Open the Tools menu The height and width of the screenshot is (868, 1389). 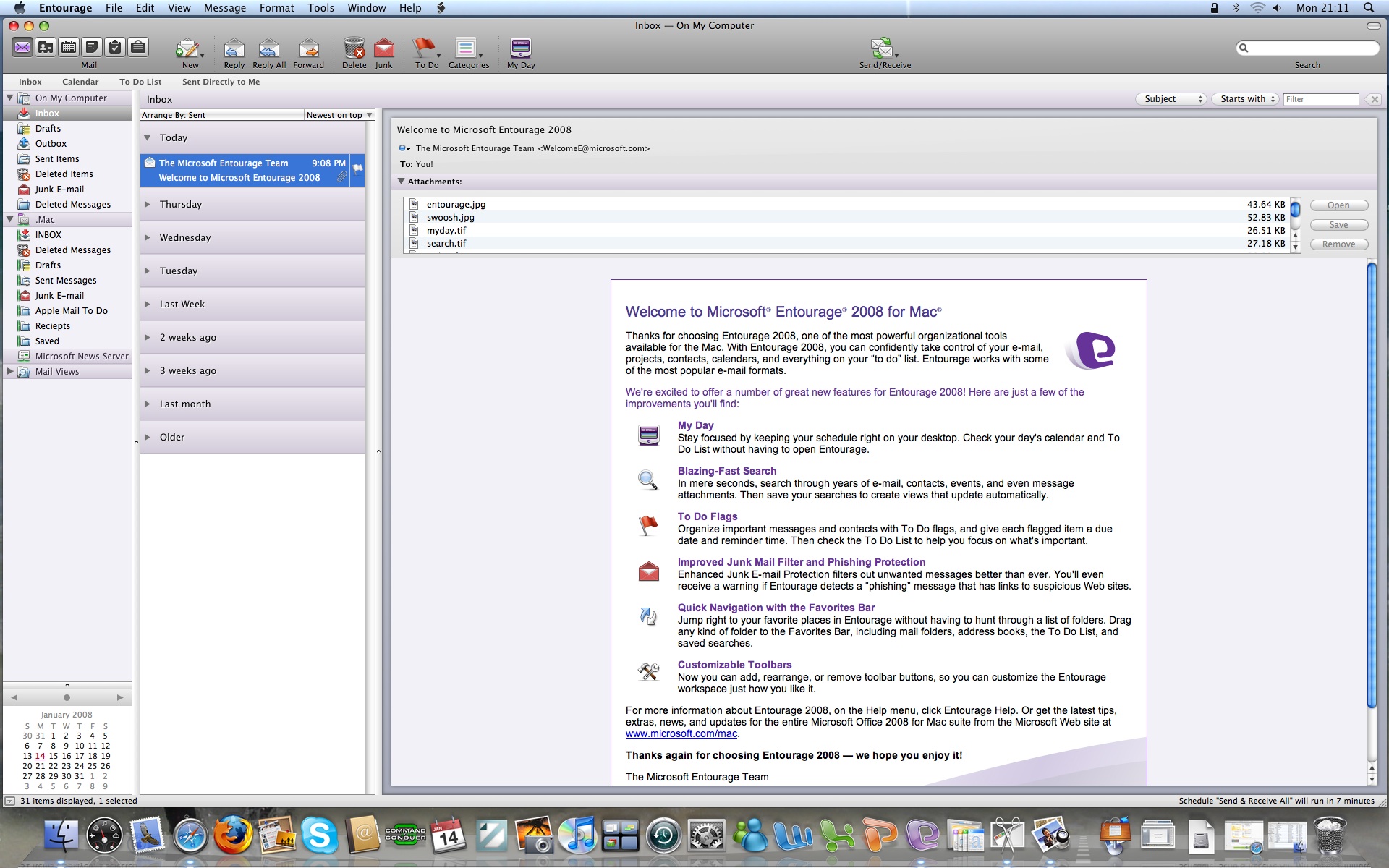pyautogui.click(x=320, y=8)
